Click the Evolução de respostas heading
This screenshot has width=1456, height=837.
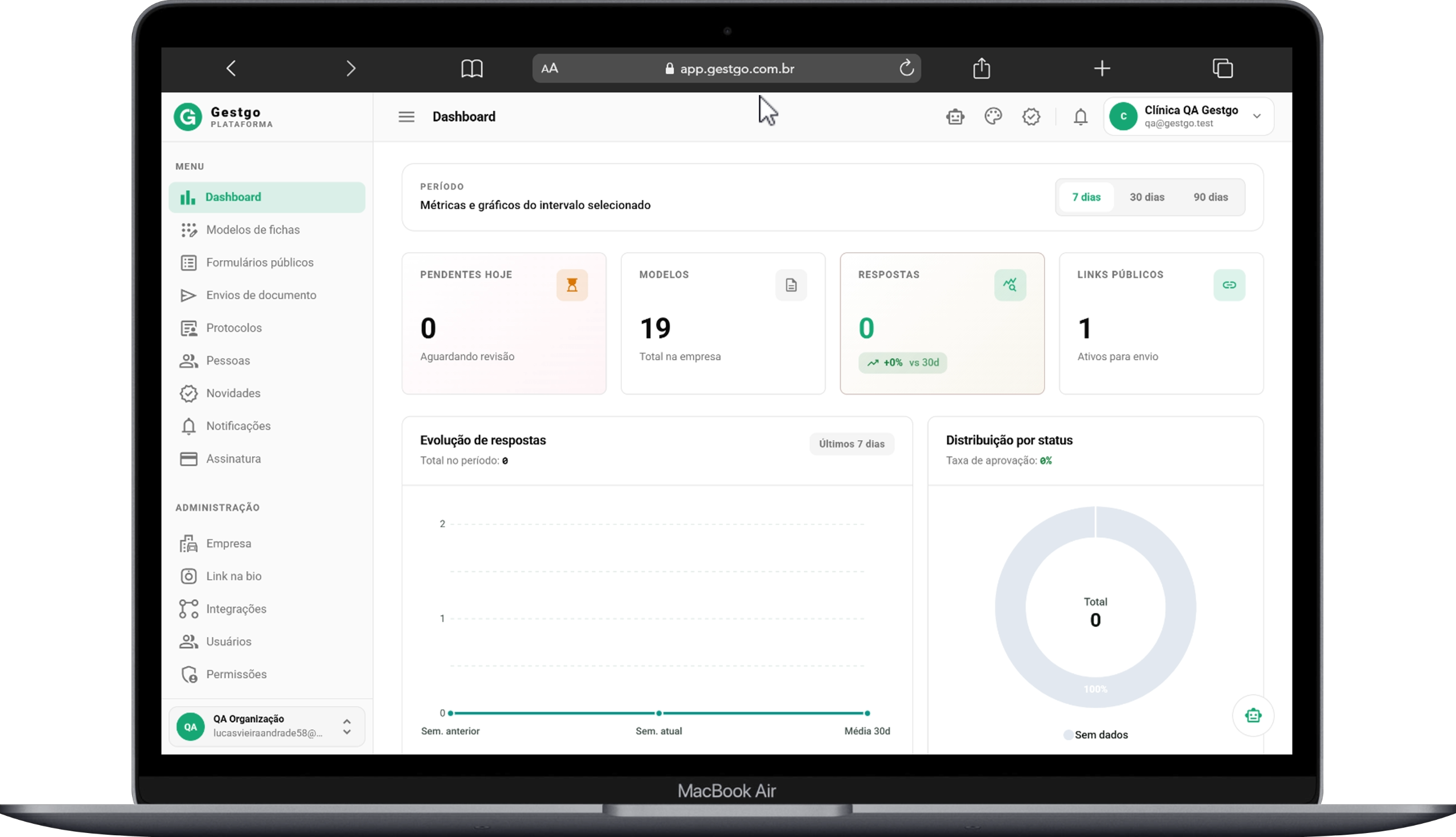(483, 440)
